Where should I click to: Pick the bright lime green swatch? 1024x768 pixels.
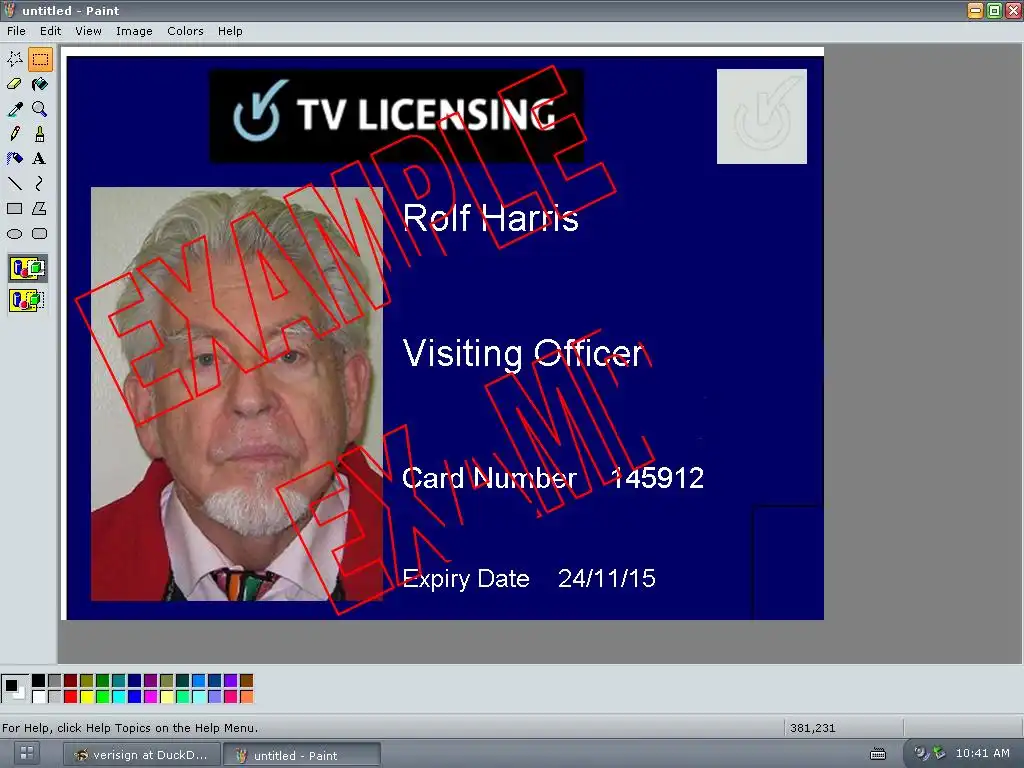pos(103,697)
